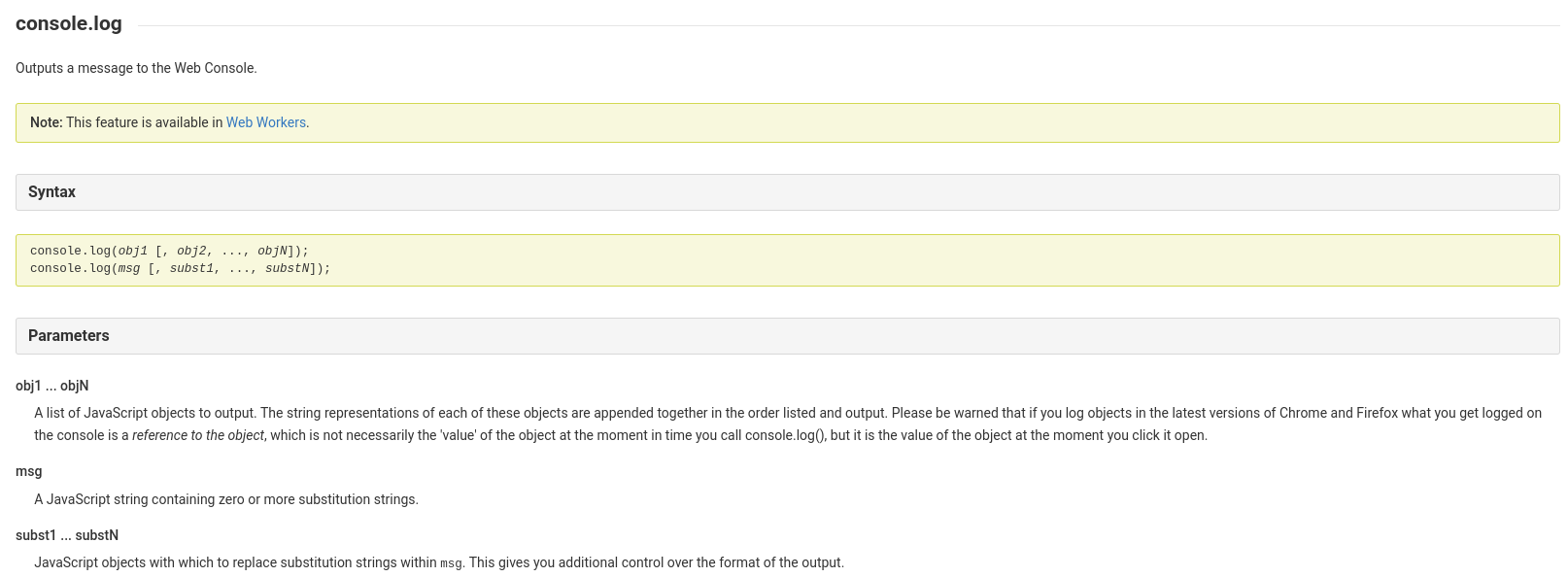Click 'Outputs a message to the Web Console' text
Image resolution: width=1568 pixels, height=577 pixels.
pyautogui.click(x=136, y=68)
